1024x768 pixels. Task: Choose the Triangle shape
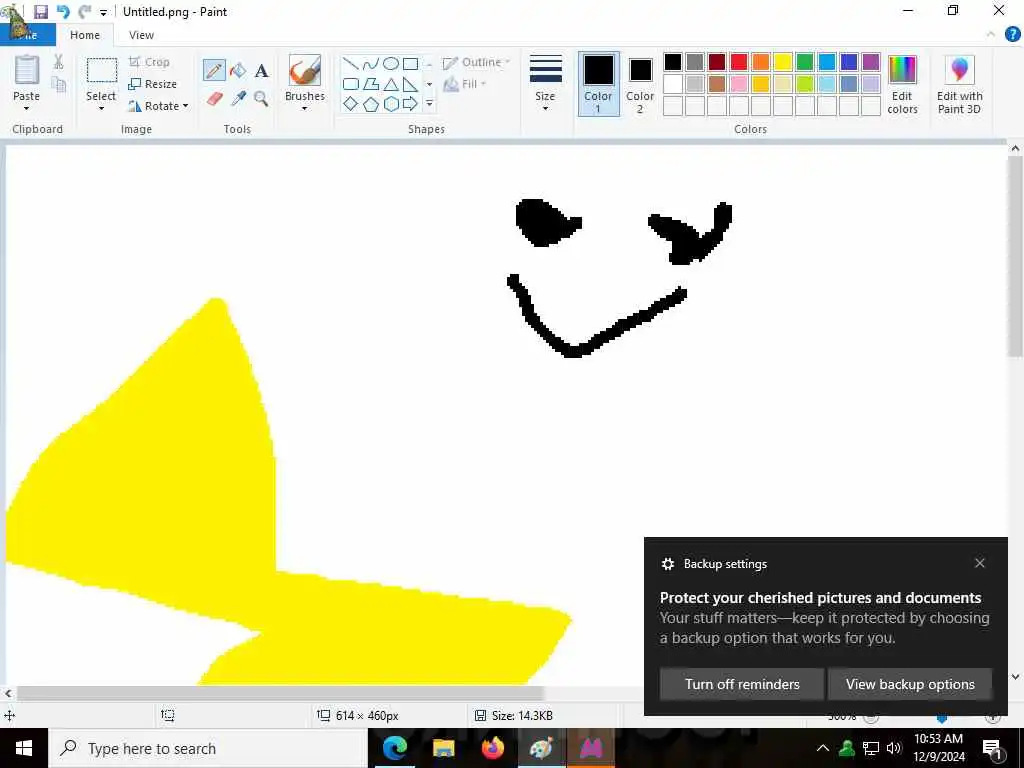tap(391, 84)
